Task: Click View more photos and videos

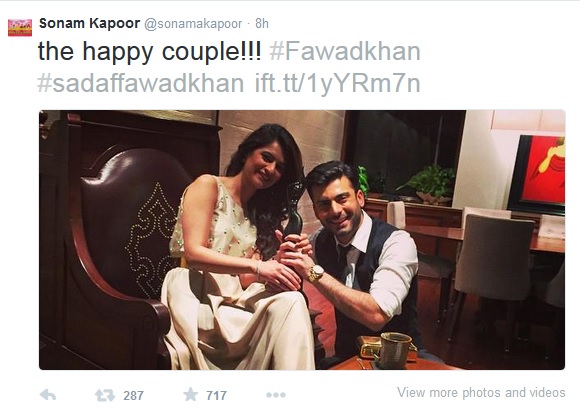Action: (x=481, y=392)
